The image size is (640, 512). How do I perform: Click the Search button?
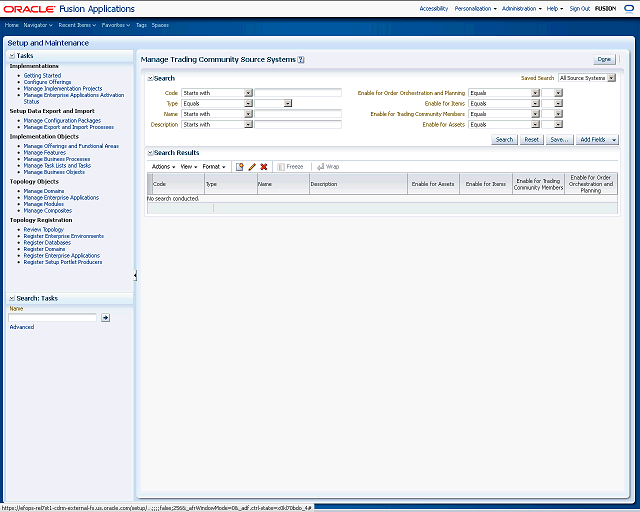504,140
